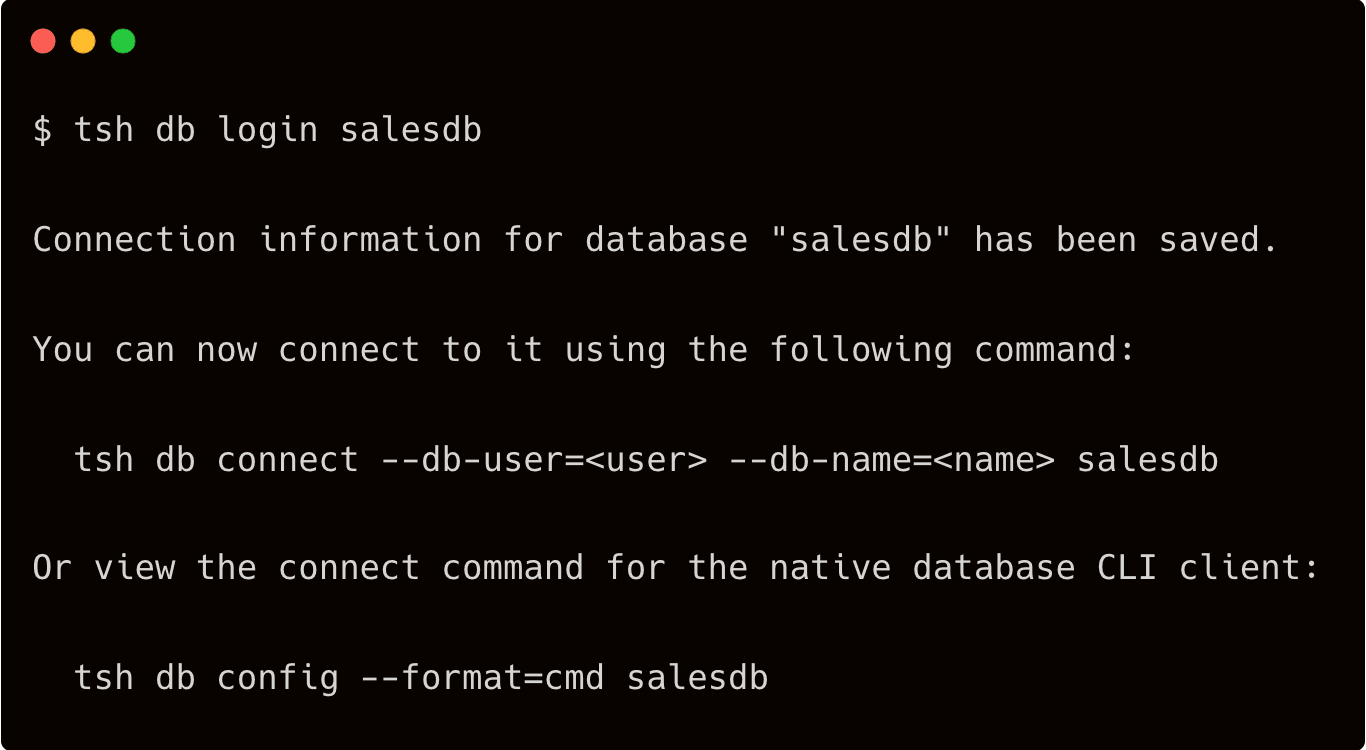This screenshot has height=750, width=1366.
Task: Click the word "You" starting the third line
Action: tap(63, 350)
